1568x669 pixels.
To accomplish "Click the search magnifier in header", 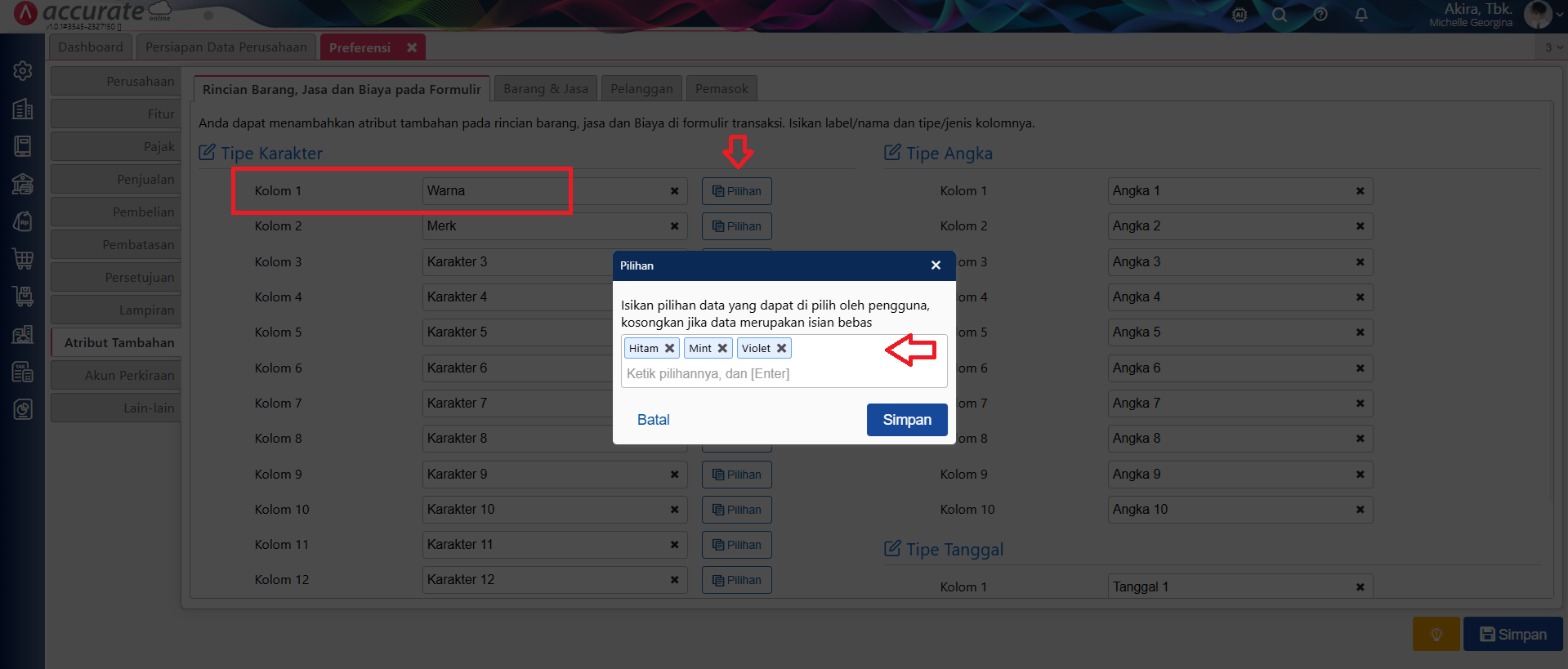I will click(x=1280, y=15).
